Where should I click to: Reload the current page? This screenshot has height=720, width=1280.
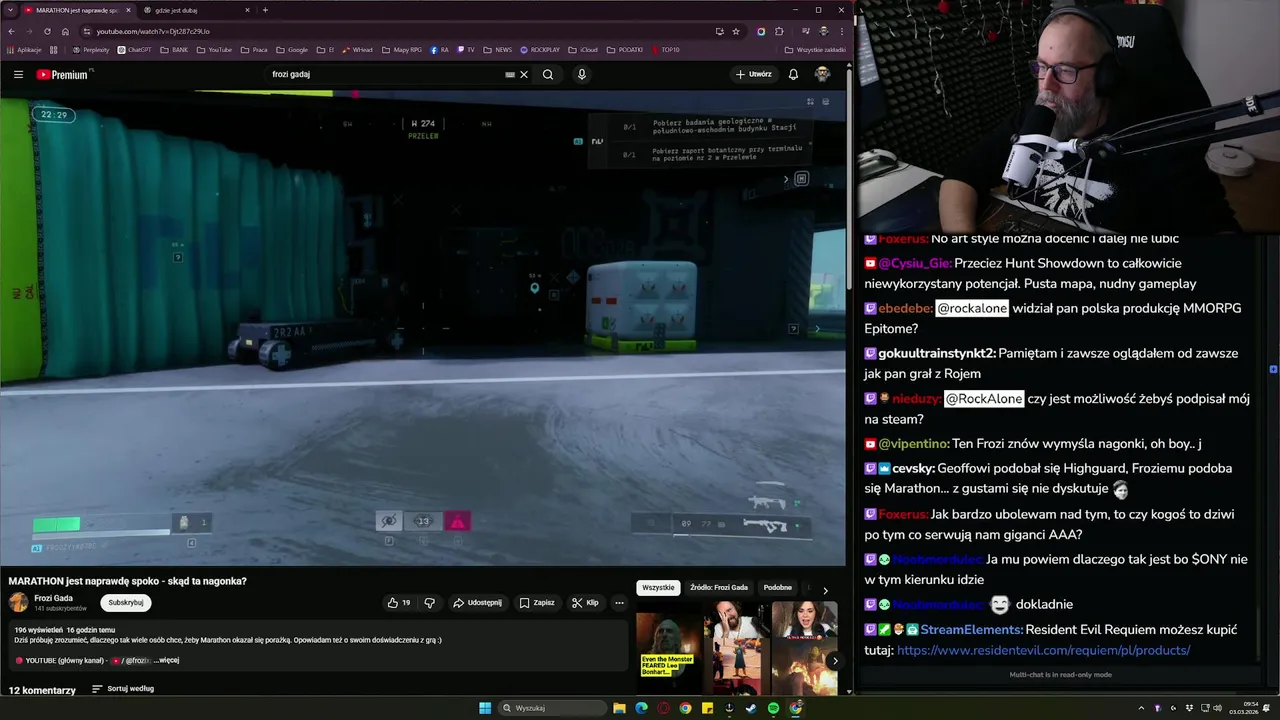[x=47, y=31]
